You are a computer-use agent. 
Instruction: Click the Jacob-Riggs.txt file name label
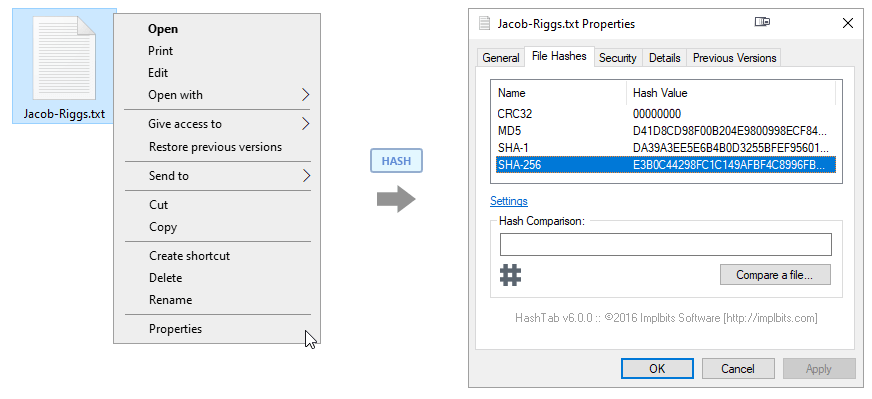click(x=64, y=114)
